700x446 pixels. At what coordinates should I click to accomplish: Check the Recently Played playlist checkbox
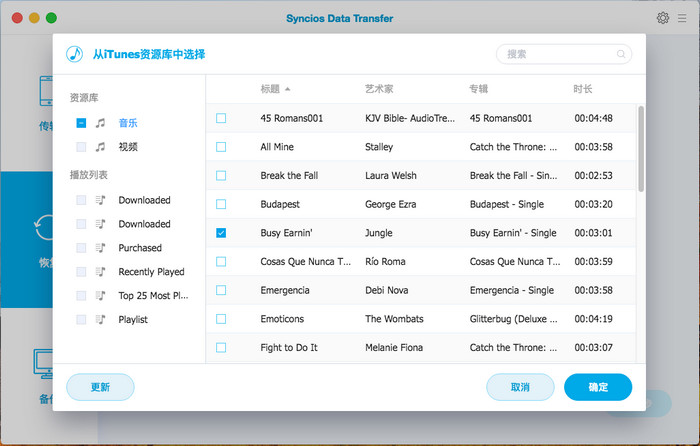tap(81, 271)
